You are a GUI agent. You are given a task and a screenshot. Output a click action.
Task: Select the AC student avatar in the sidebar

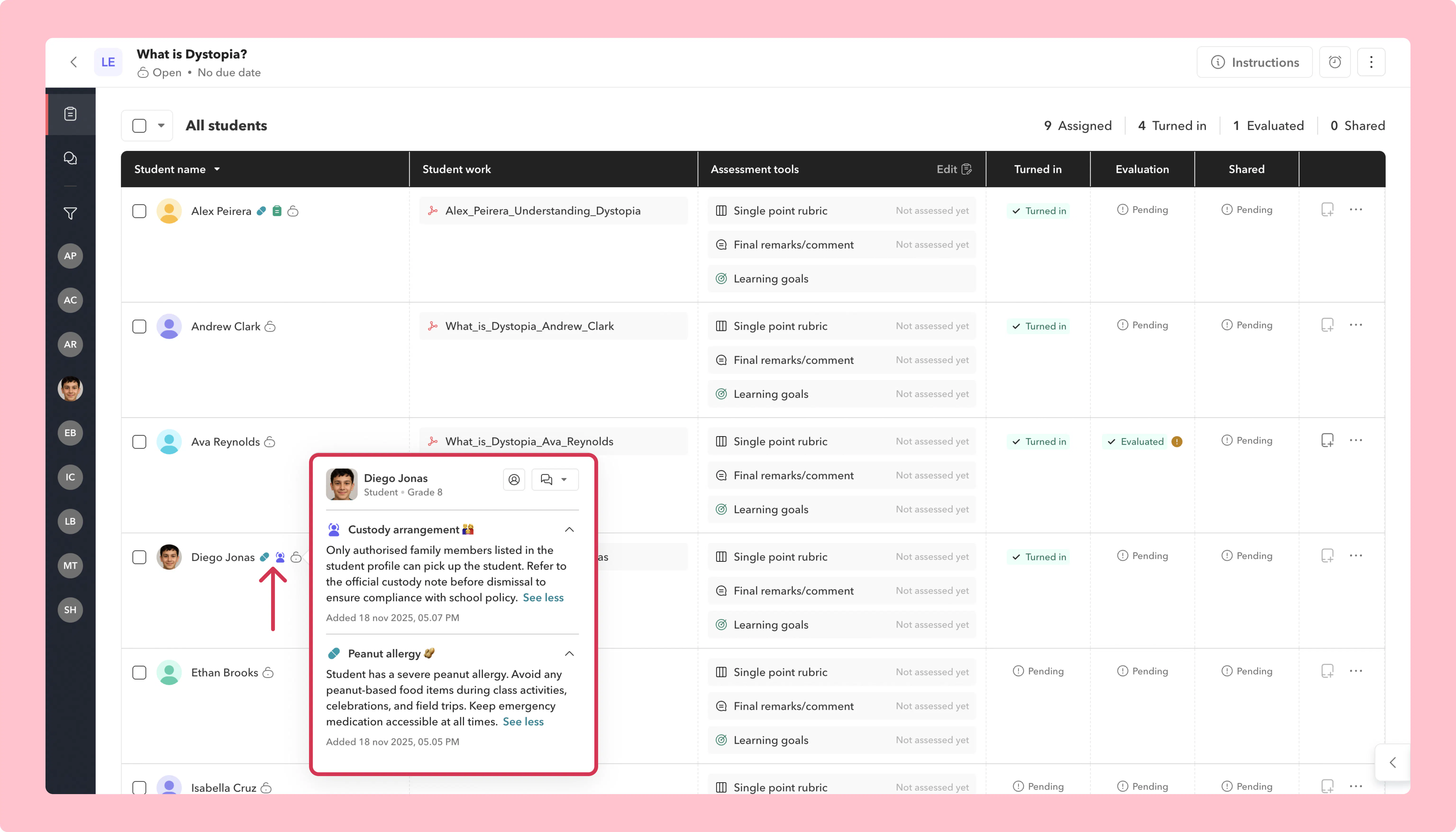point(70,300)
